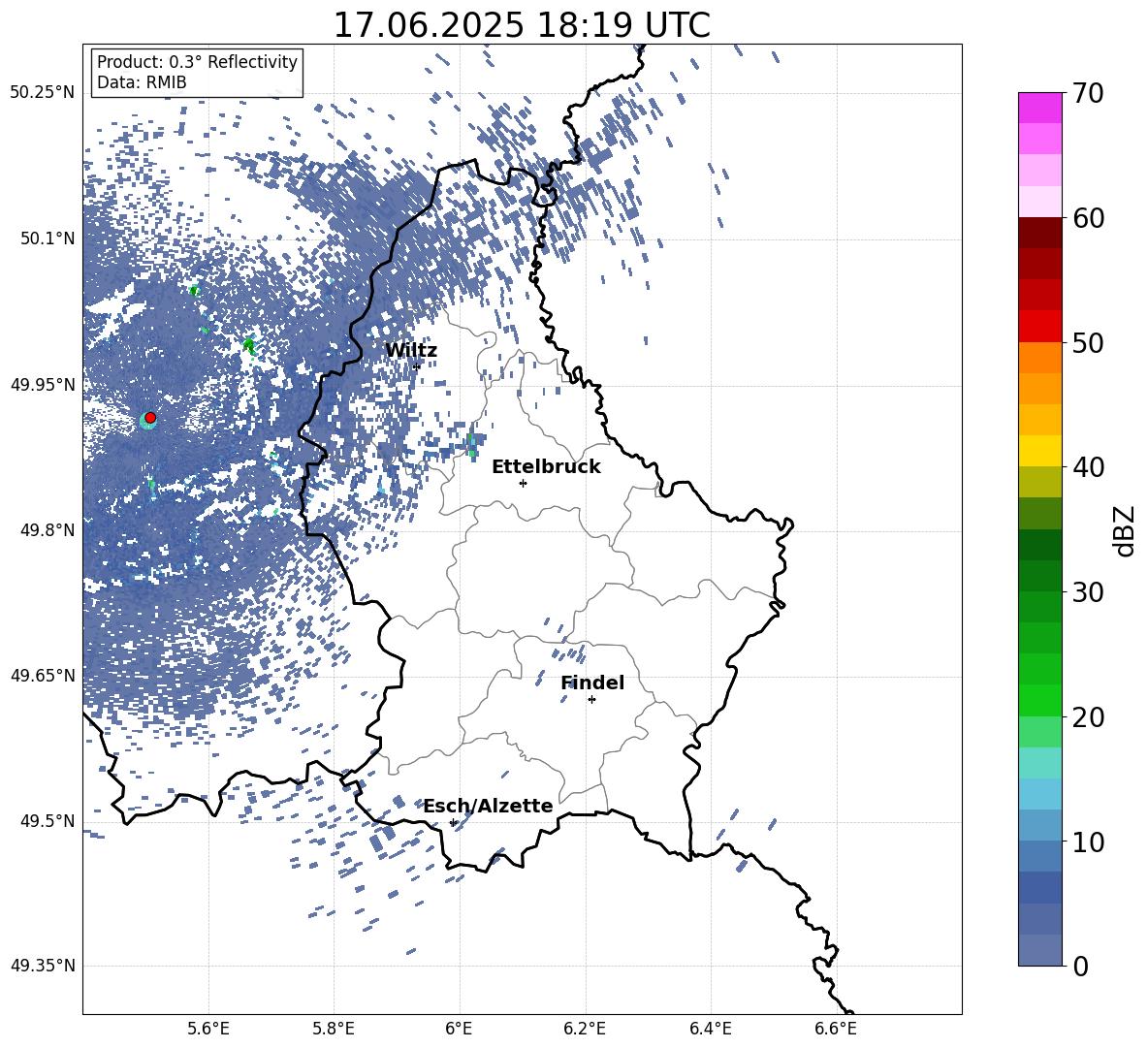Click the Esch/Alzette station cross marker
Image resolution: width=1148 pixels, height=1048 pixels.
[x=453, y=822]
